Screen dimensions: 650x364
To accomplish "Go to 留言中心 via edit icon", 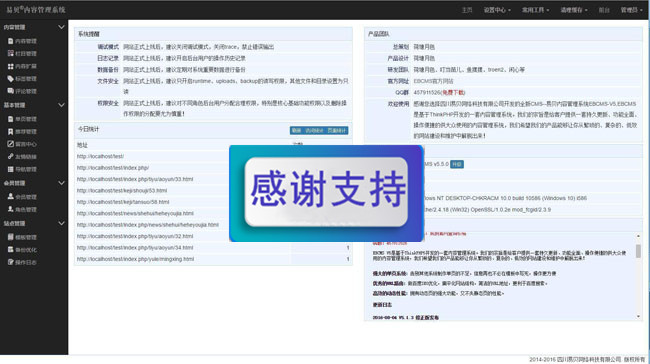I will (10, 144).
